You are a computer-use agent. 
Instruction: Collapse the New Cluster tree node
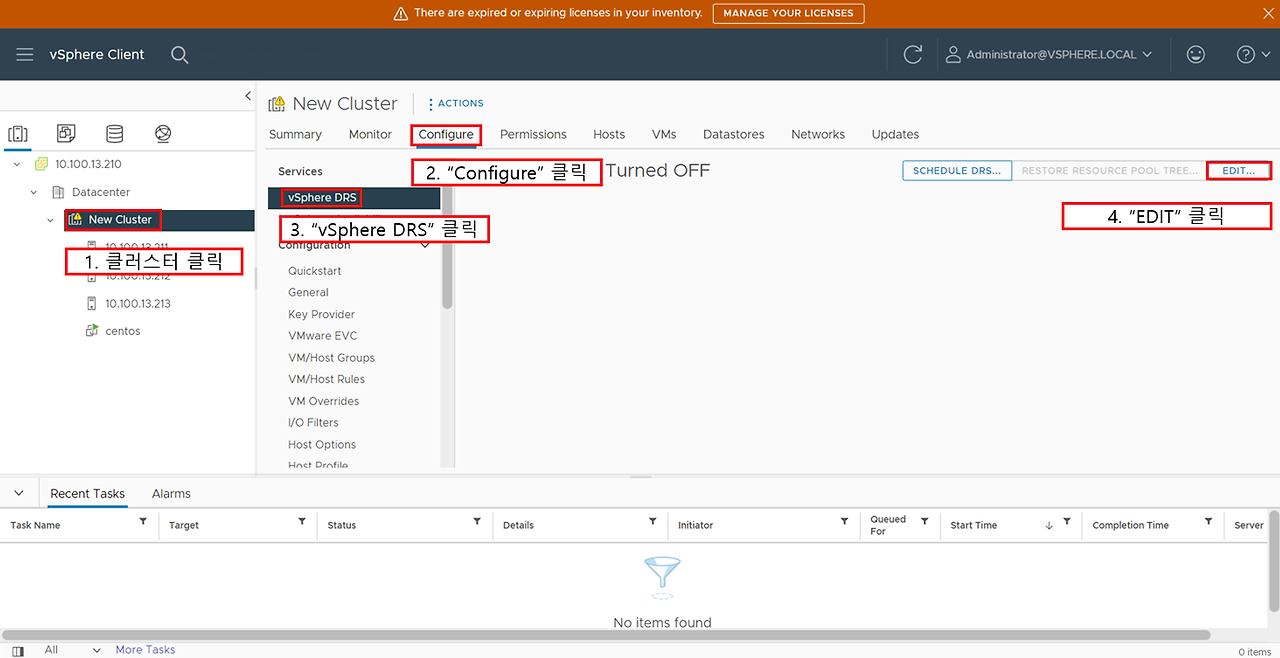pos(51,220)
